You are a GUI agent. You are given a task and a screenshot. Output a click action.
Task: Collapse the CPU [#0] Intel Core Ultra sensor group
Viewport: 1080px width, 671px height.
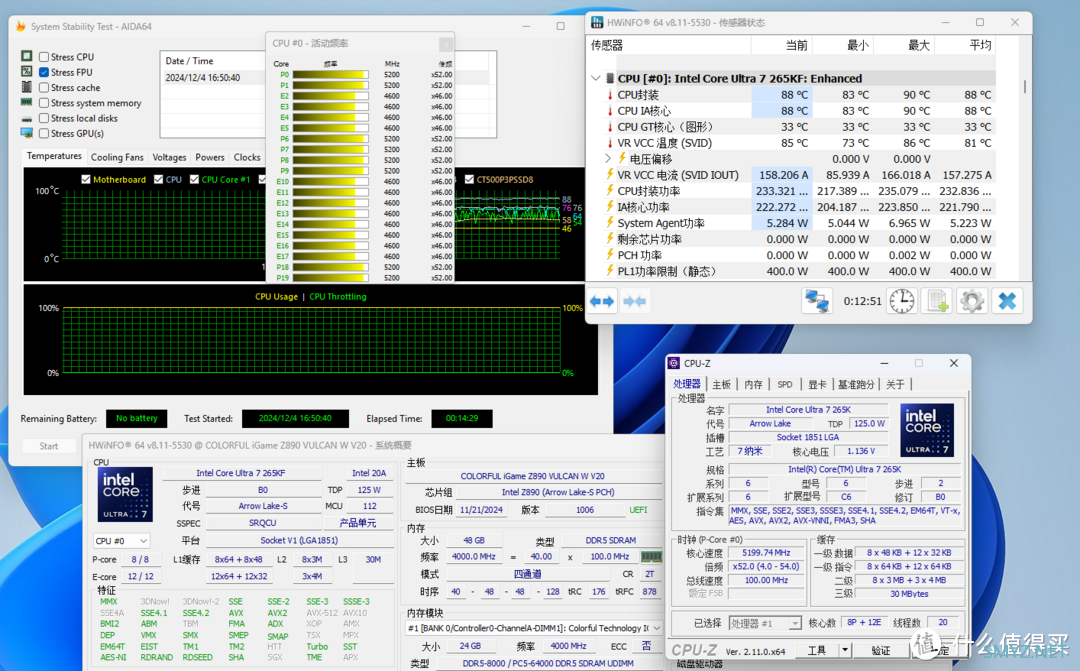[597, 78]
